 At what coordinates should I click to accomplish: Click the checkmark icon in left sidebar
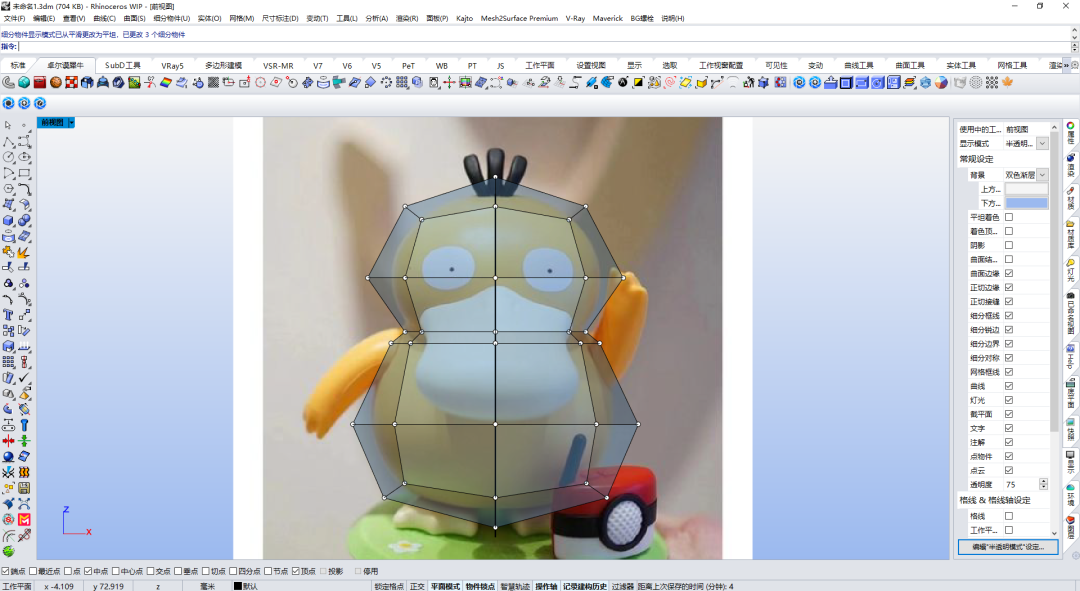click(x=24, y=377)
